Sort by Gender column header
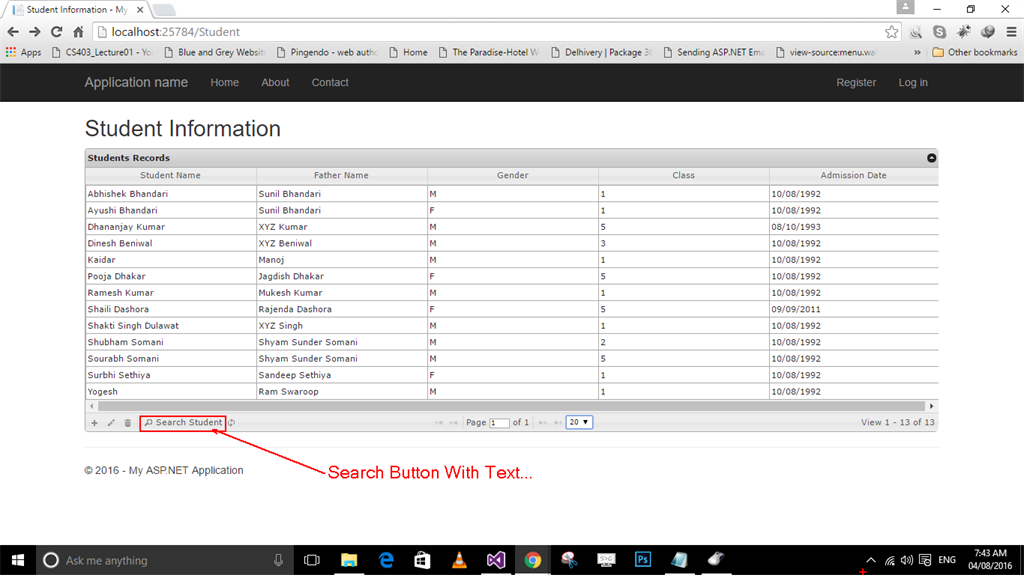The image size is (1024, 575). tap(513, 175)
